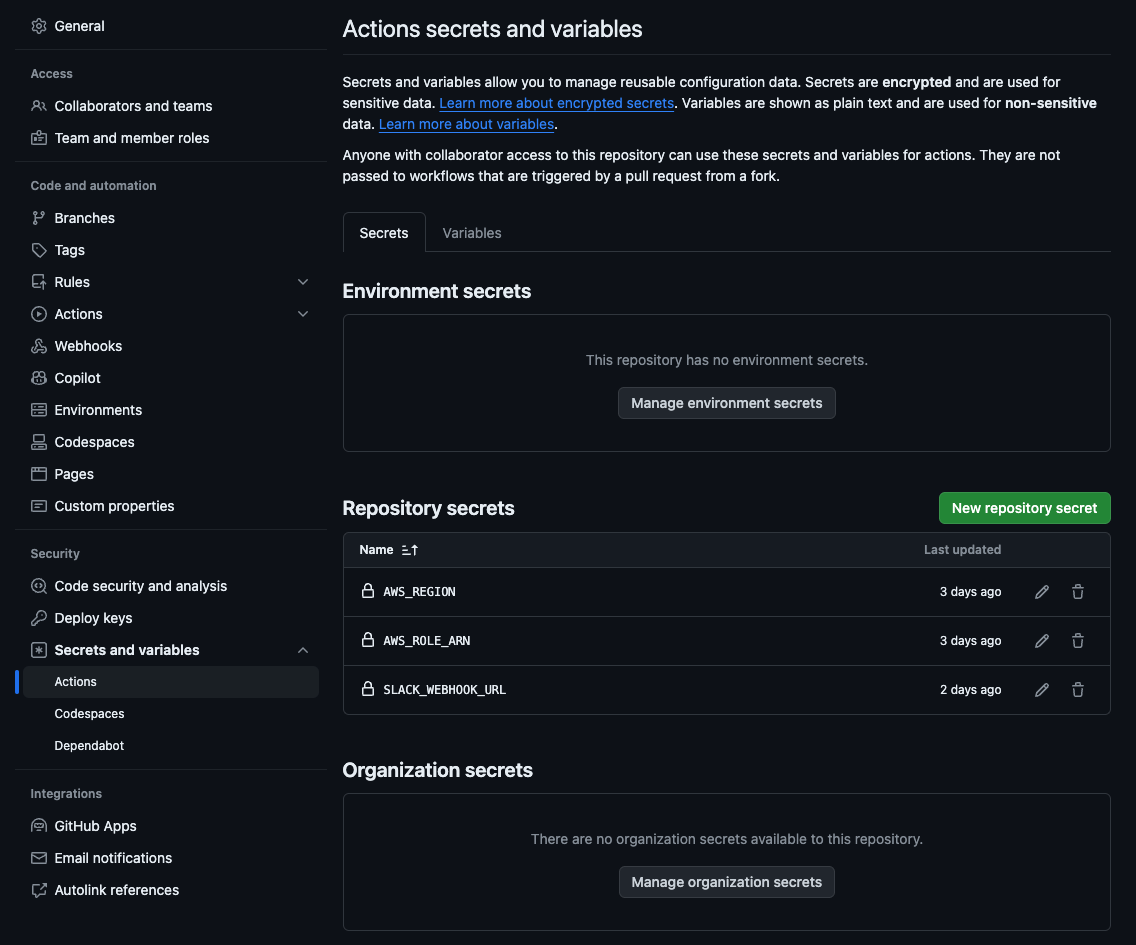Collapse the Secrets and variables section chevron
1136x945 pixels.
[x=303, y=650]
